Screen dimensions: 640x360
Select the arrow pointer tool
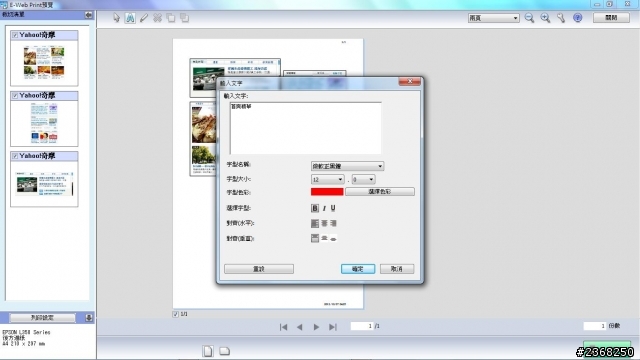click(116, 18)
